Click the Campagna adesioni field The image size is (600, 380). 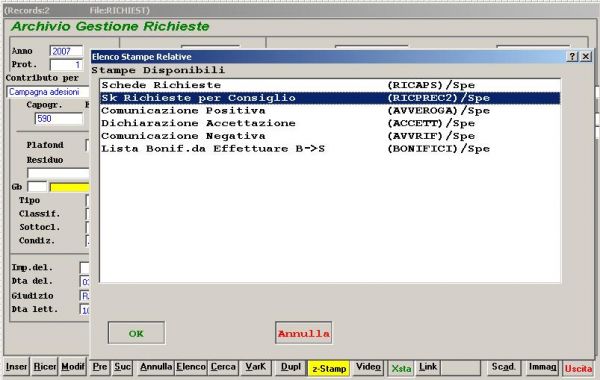pyautogui.click(x=48, y=92)
